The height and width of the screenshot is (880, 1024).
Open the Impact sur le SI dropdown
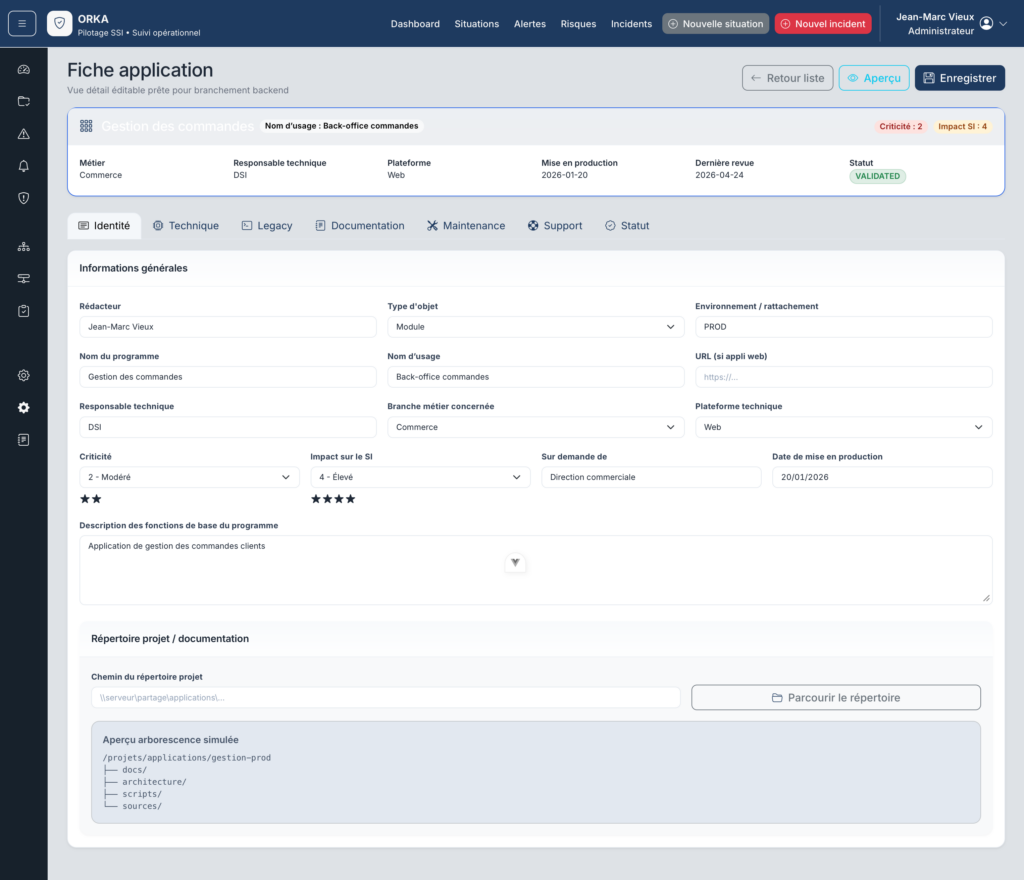(x=421, y=477)
